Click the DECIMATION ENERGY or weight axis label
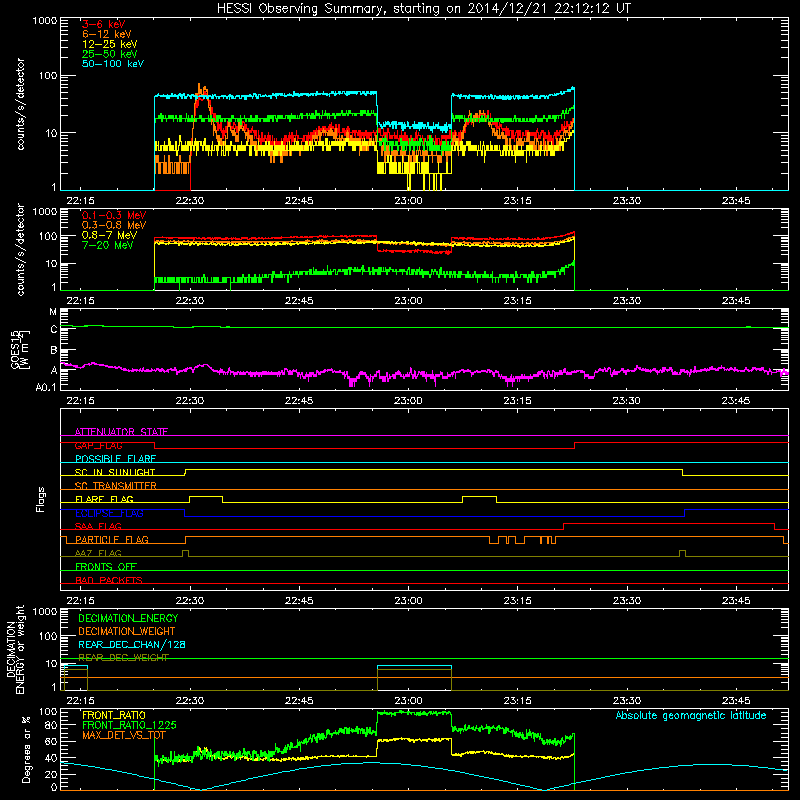Image resolution: width=800 pixels, height=800 pixels. click(x=15, y=649)
